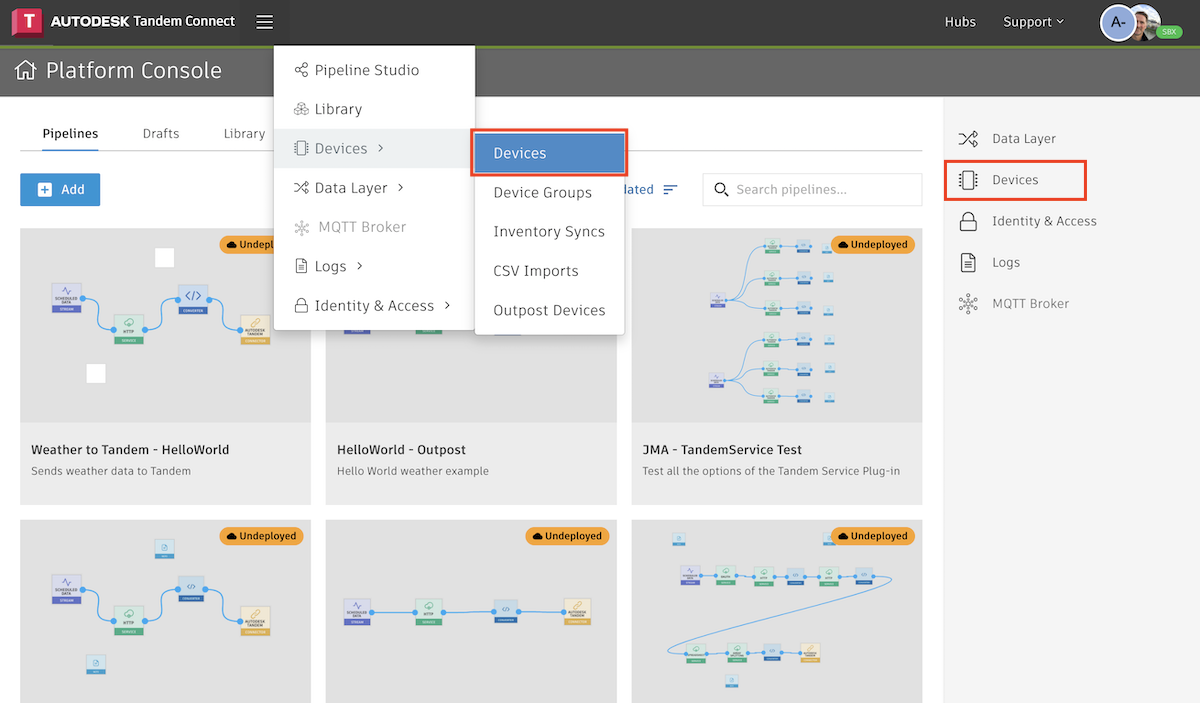
Task: Click the Autodesk Tandem Connect logo
Action: click(125, 21)
